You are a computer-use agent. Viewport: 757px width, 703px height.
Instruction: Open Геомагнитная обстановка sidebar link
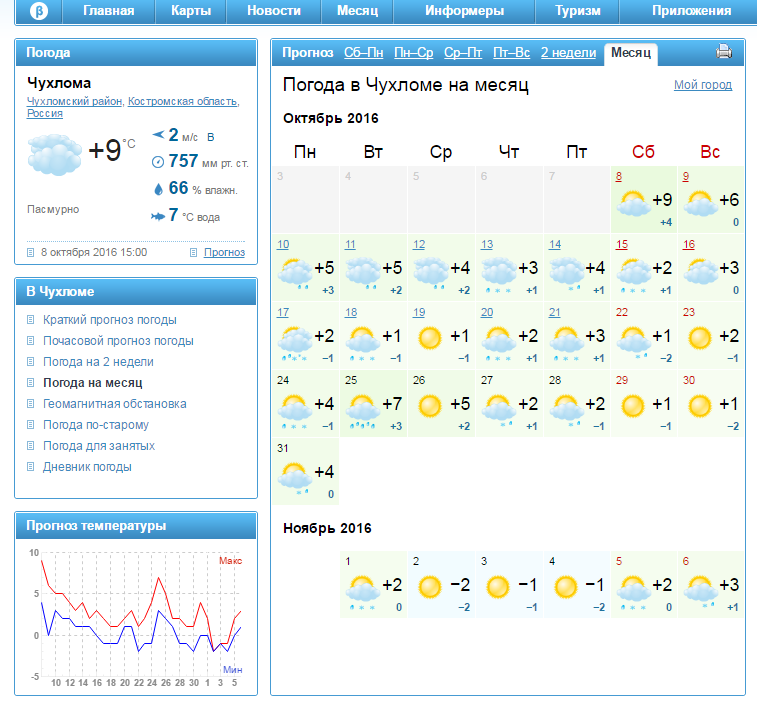[114, 404]
